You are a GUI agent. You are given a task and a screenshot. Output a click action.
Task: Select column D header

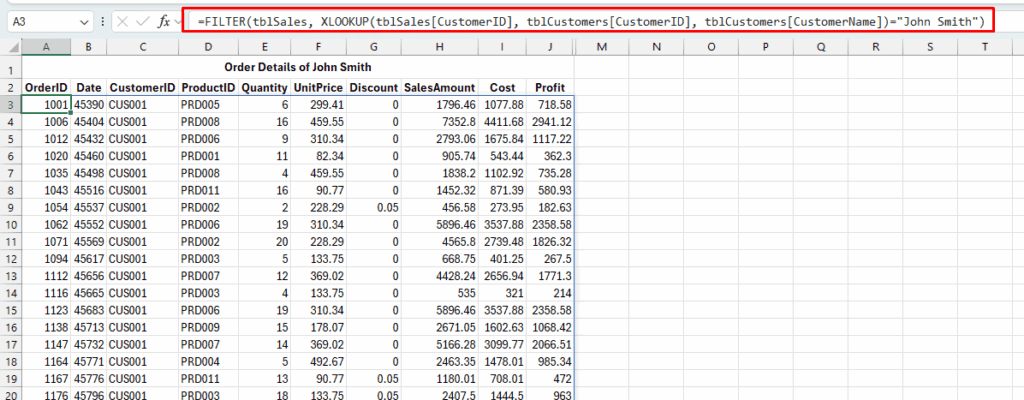point(208,48)
